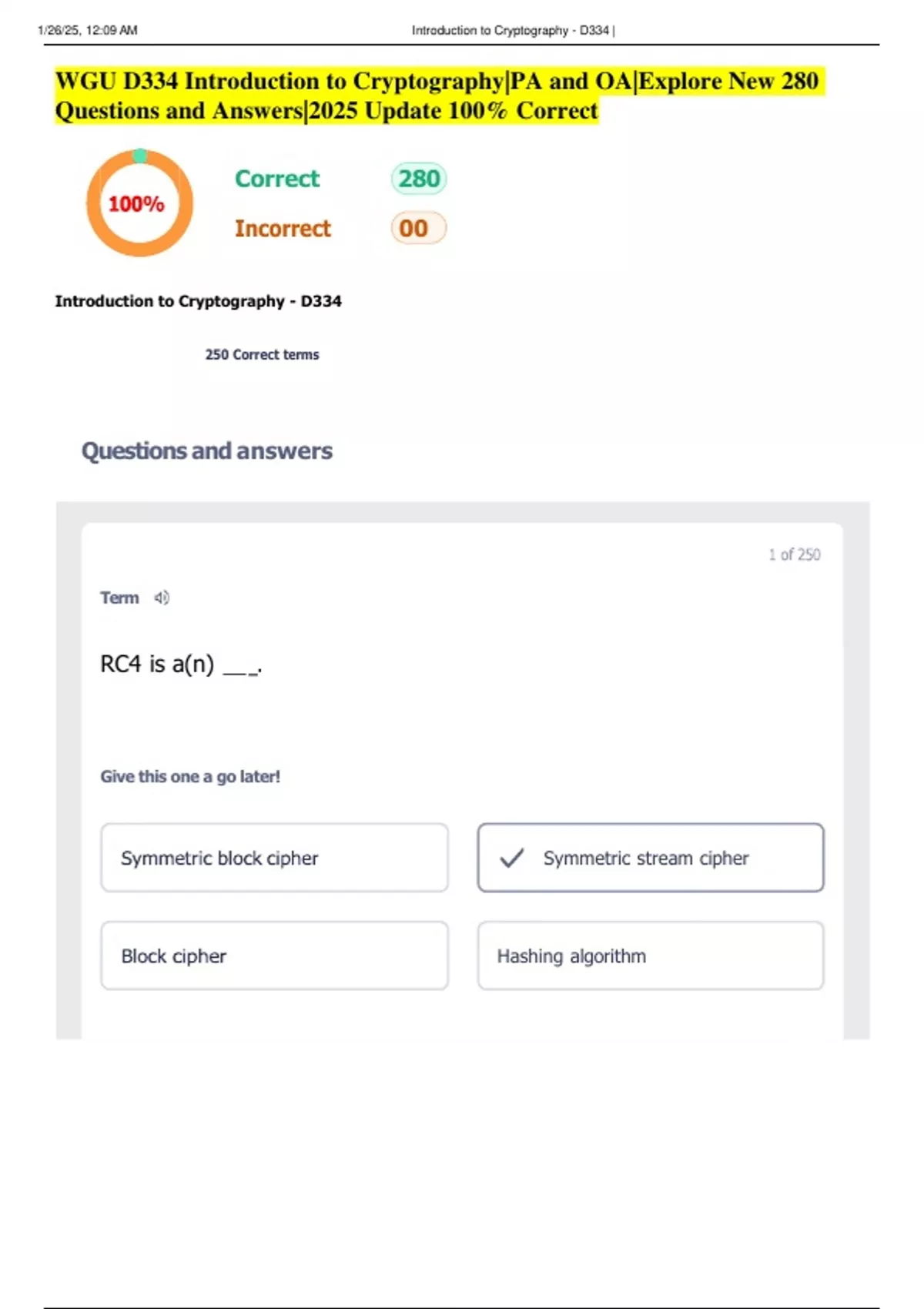Viewport: 924px width, 1309px height.
Task: Click the Term label on the card
Action: point(119,598)
